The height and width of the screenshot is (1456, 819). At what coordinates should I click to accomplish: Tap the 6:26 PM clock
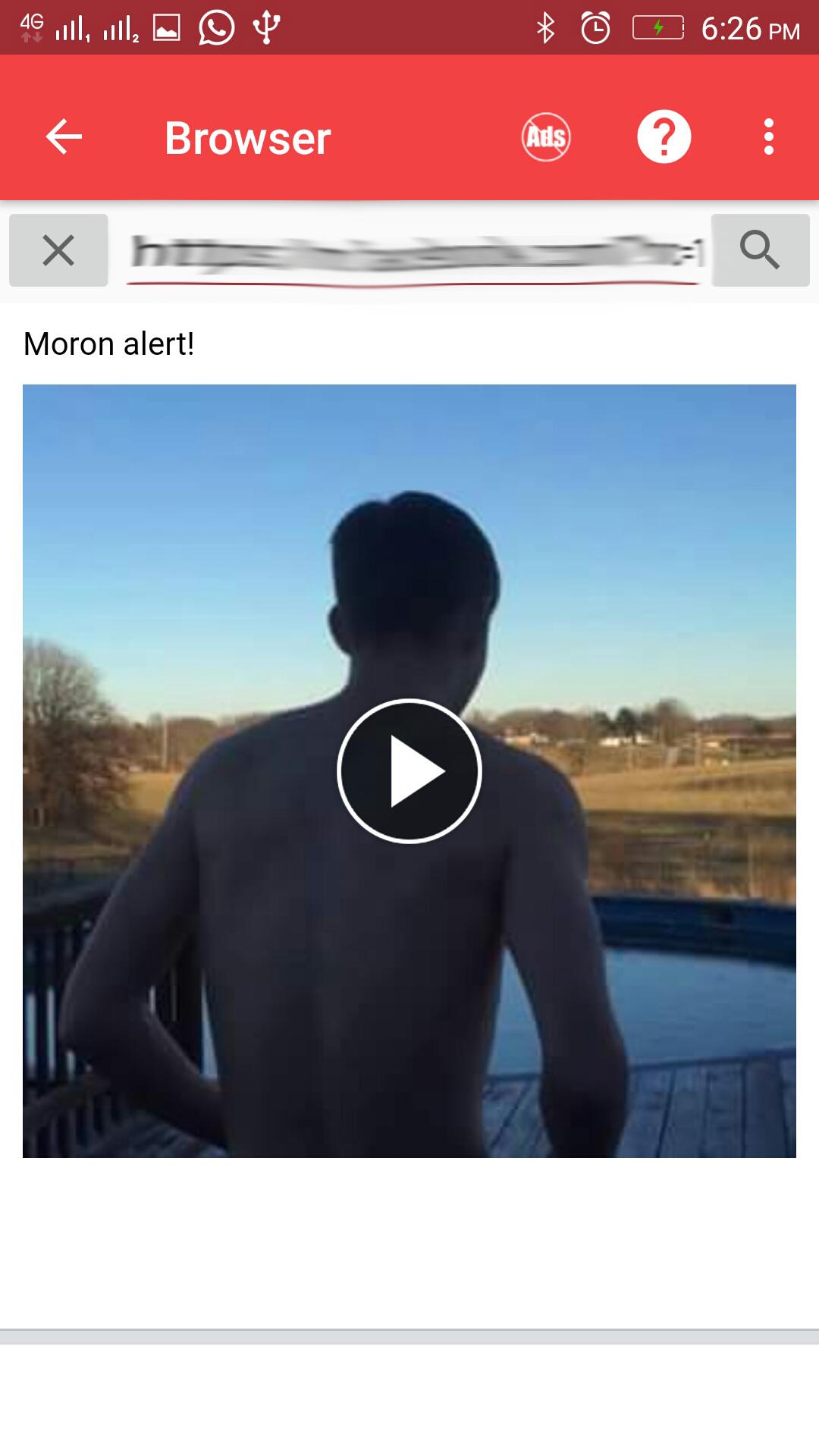coord(751,29)
